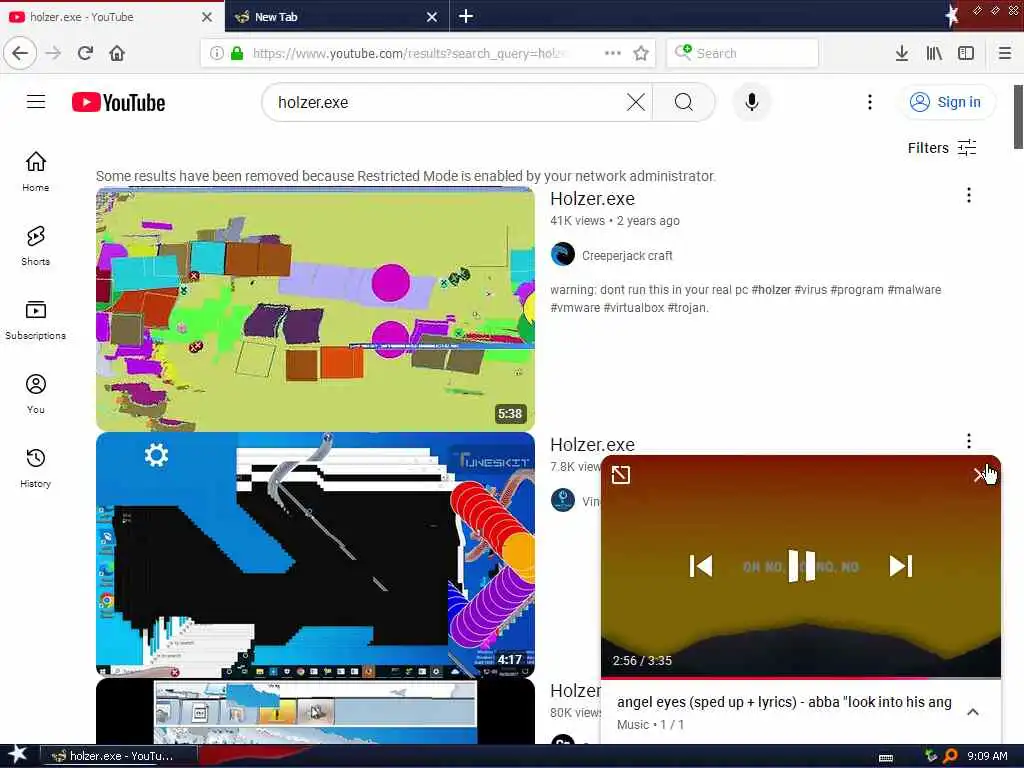Click the #holzer hashtag in description
This screenshot has width=1024, height=768.
[771, 289]
